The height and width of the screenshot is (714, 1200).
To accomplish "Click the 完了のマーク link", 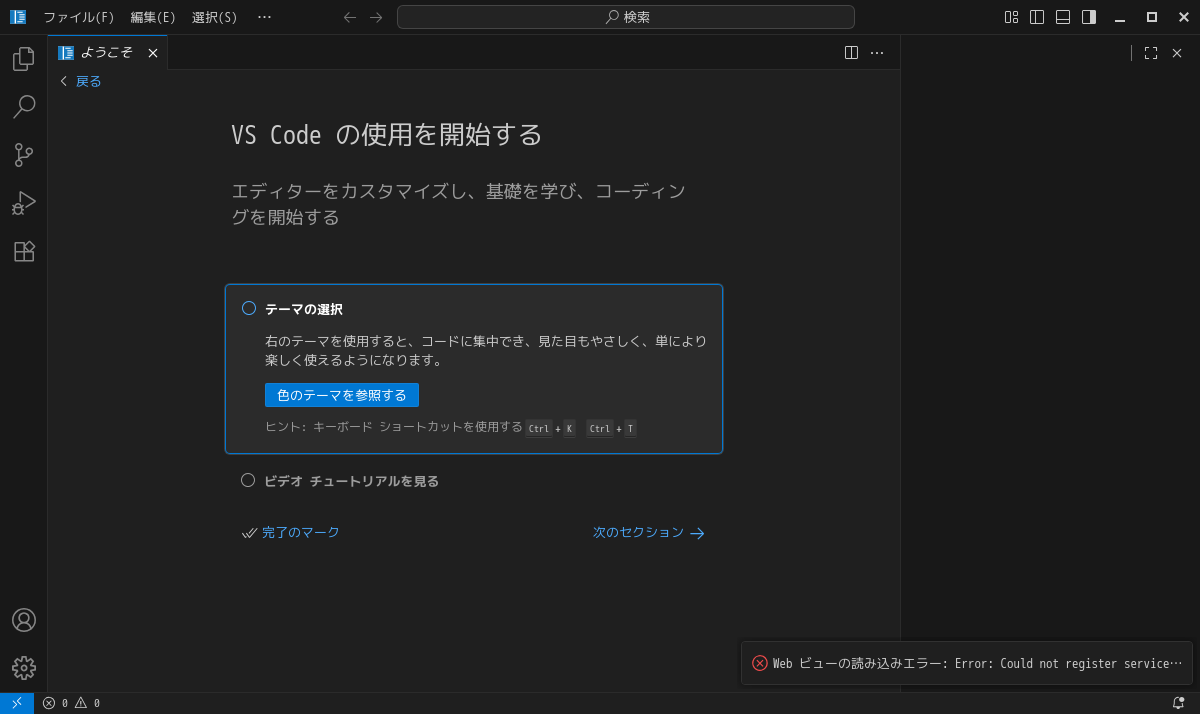I will tap(291, 533).
